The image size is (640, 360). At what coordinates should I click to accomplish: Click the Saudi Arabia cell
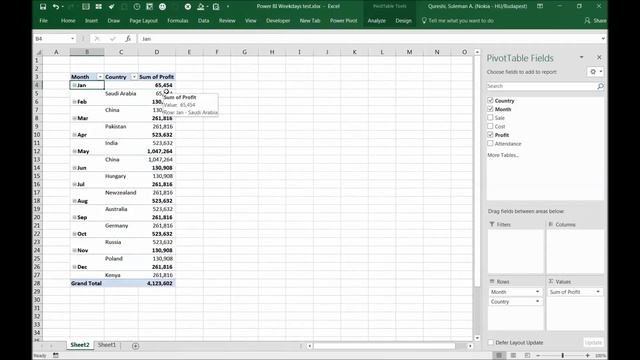(x=121, y=93)
